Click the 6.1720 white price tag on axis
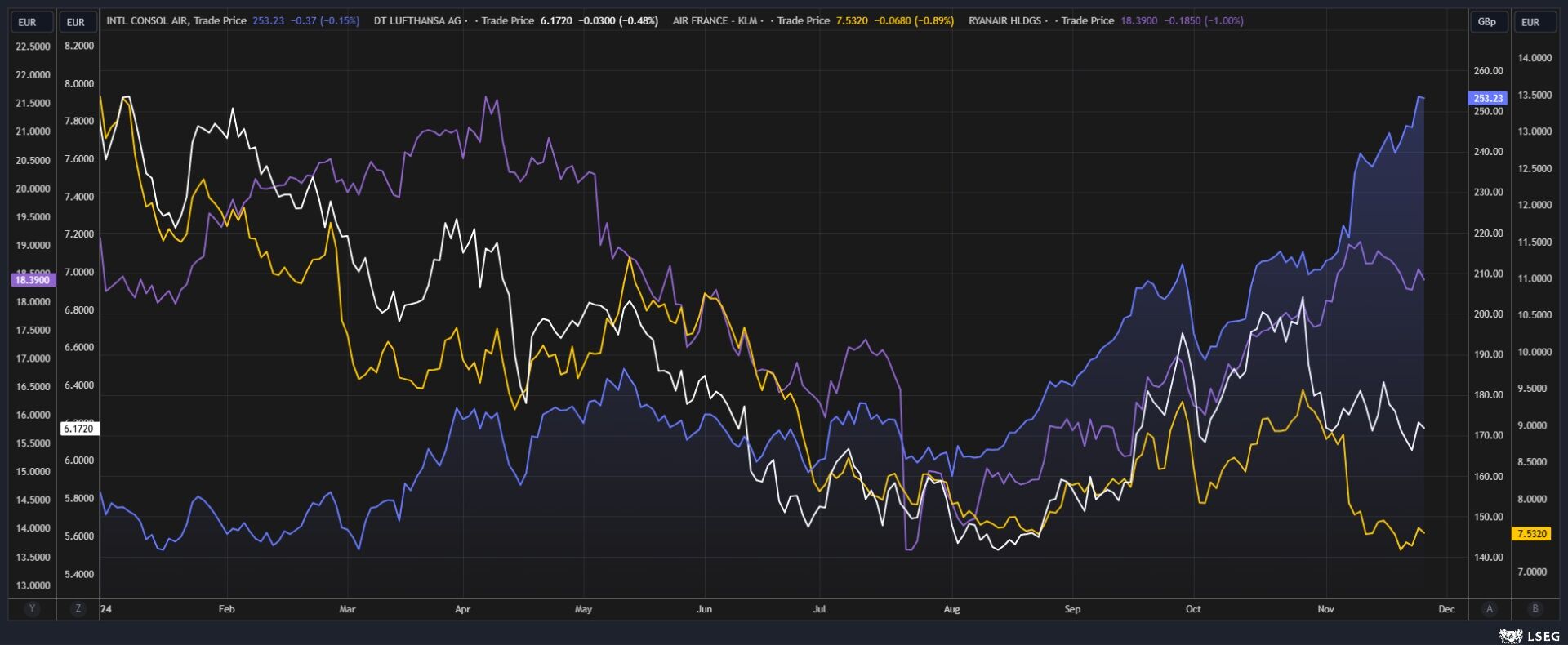This screenshot has height=645, width=1568. (x=78, y=429)
